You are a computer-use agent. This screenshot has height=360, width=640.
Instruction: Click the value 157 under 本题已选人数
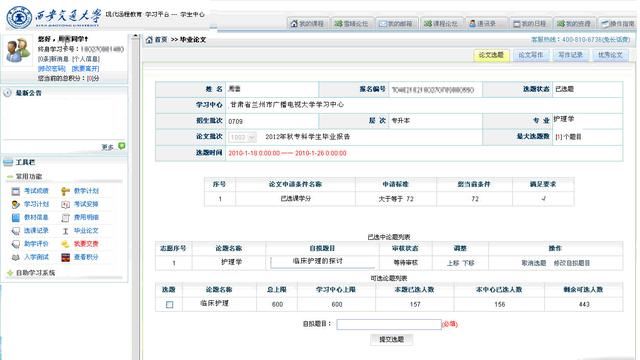click(x=415, y=304)
